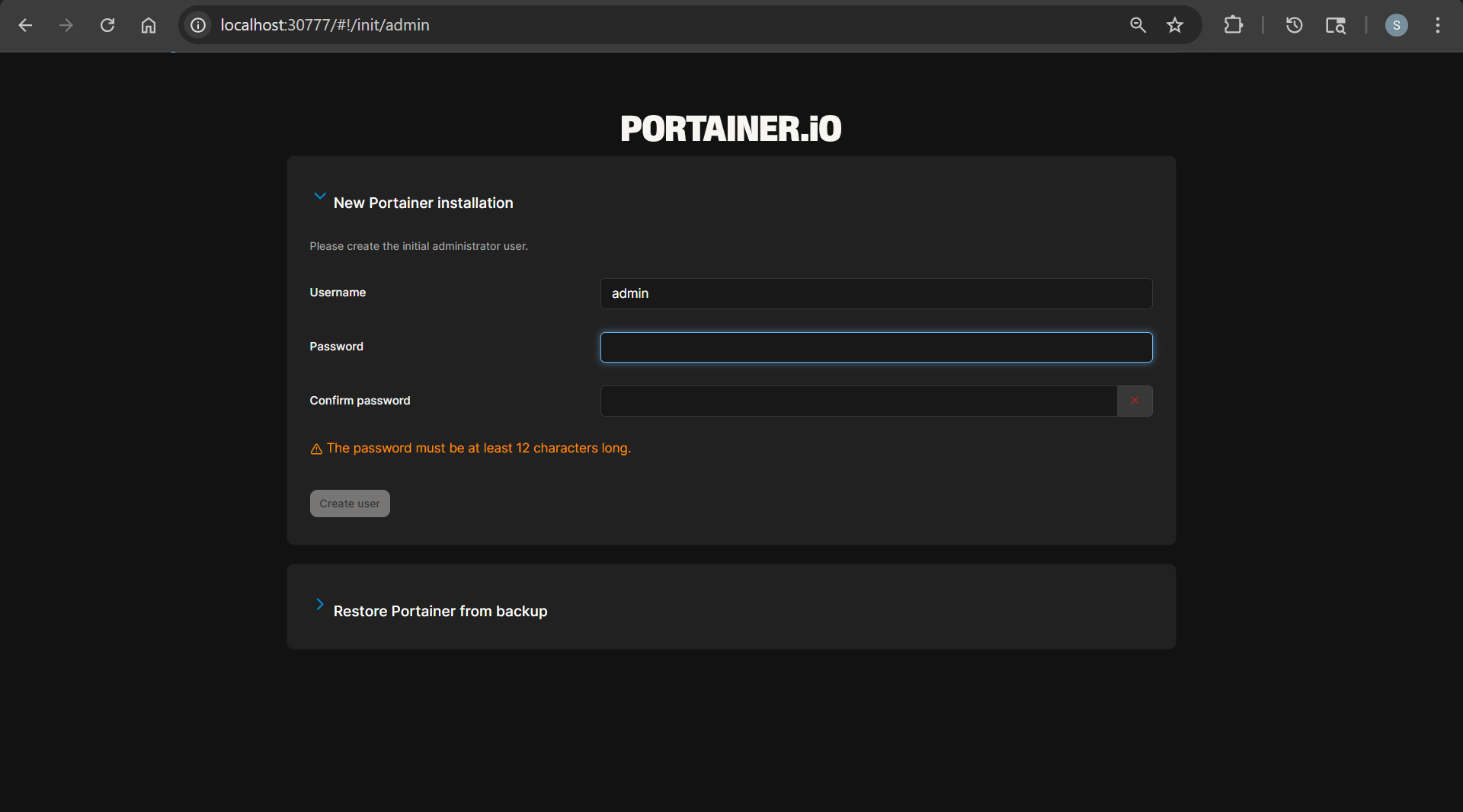Focus the Confirm password field

(859, 401)
